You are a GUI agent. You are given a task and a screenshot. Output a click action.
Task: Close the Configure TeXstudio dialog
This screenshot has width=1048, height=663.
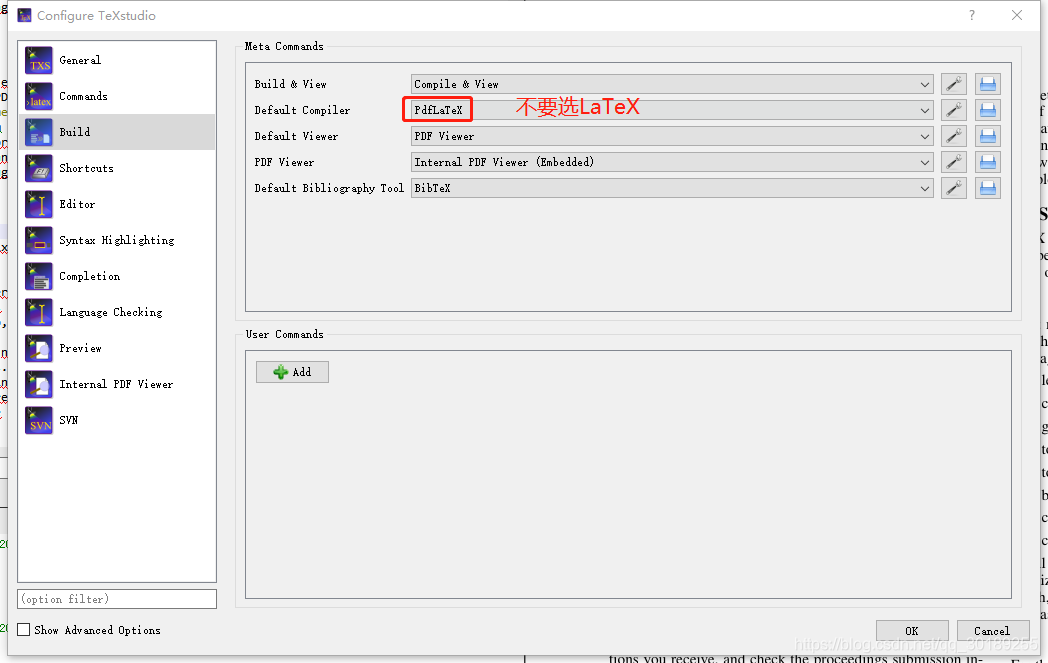(x=1017, y=15)
